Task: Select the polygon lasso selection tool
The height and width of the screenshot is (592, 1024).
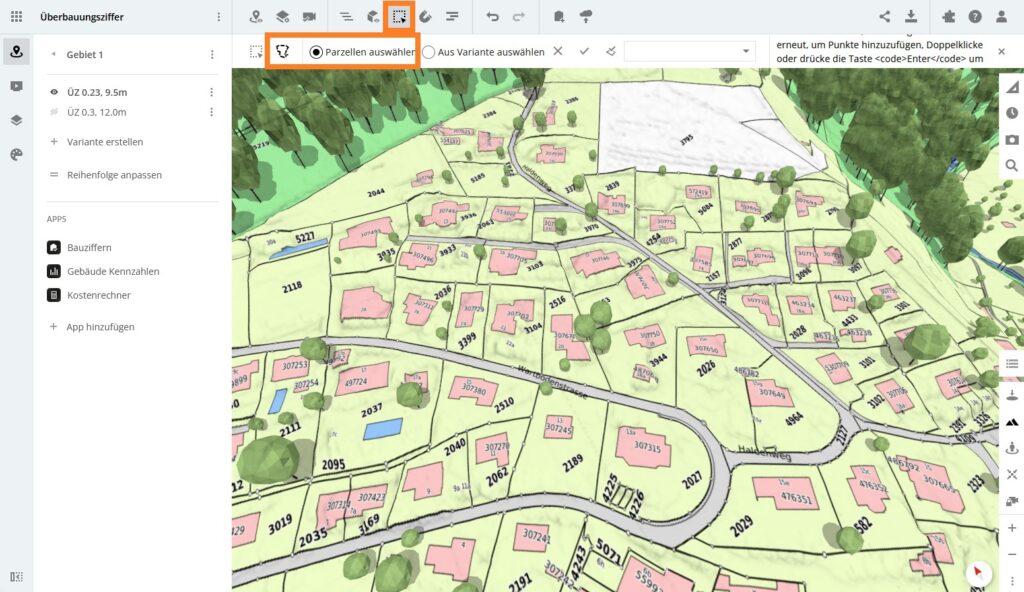Action: coord(283,51)
